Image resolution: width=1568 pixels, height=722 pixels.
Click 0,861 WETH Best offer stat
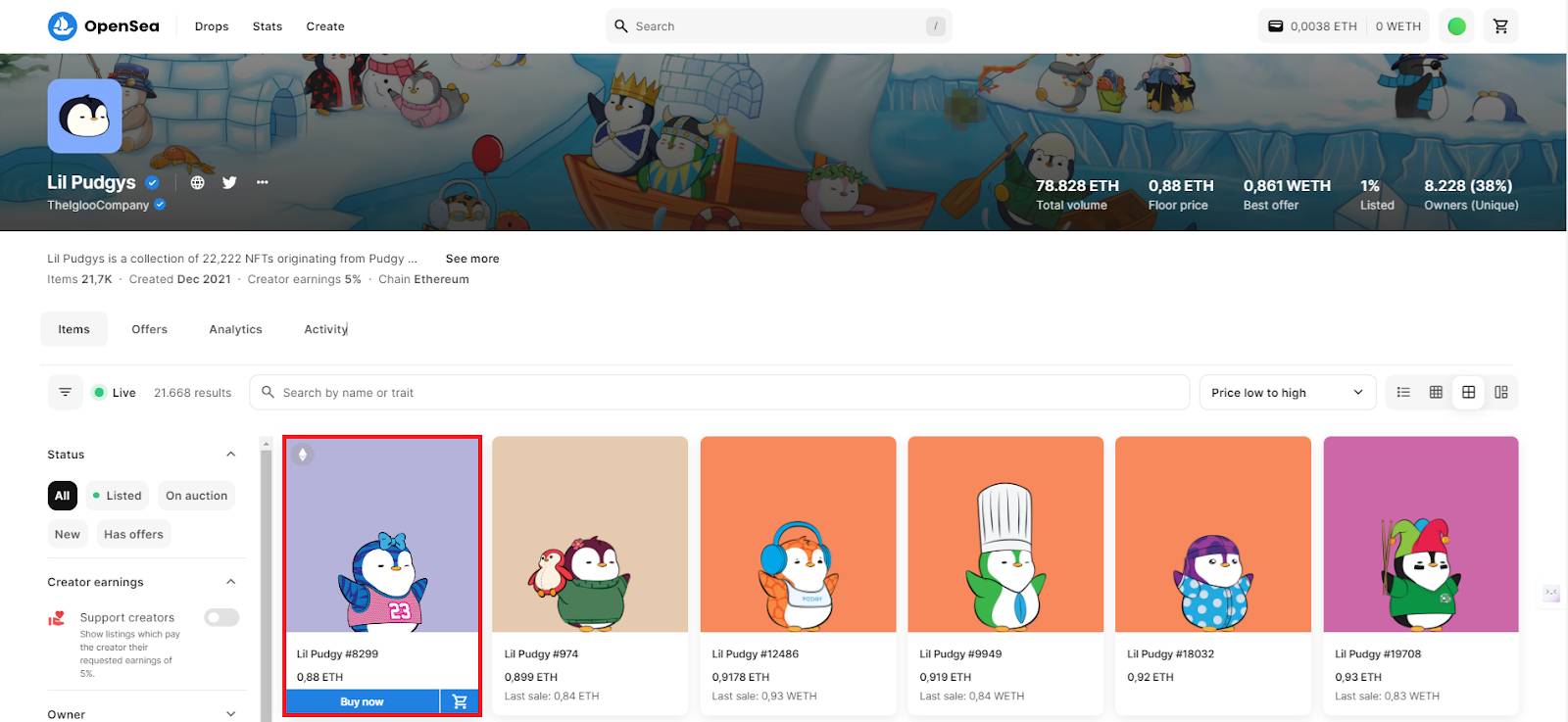coord(1287,194)
